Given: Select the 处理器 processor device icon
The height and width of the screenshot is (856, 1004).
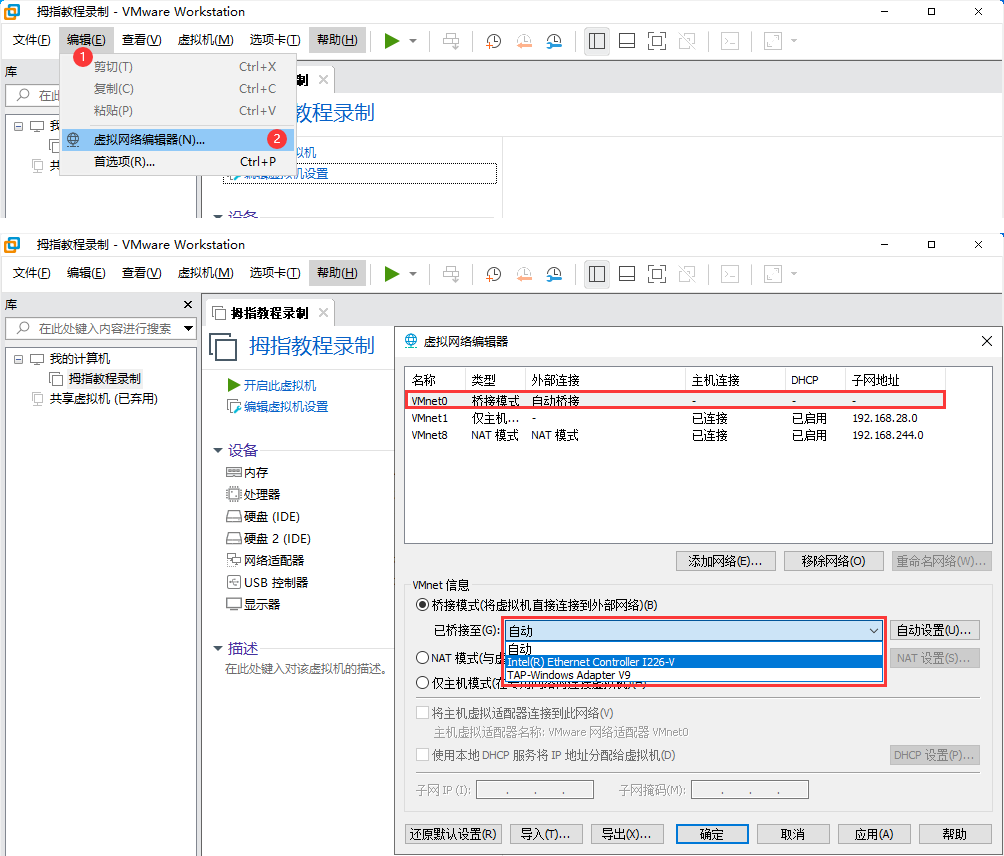Looking at the screenshot, I should coord(234,494).
